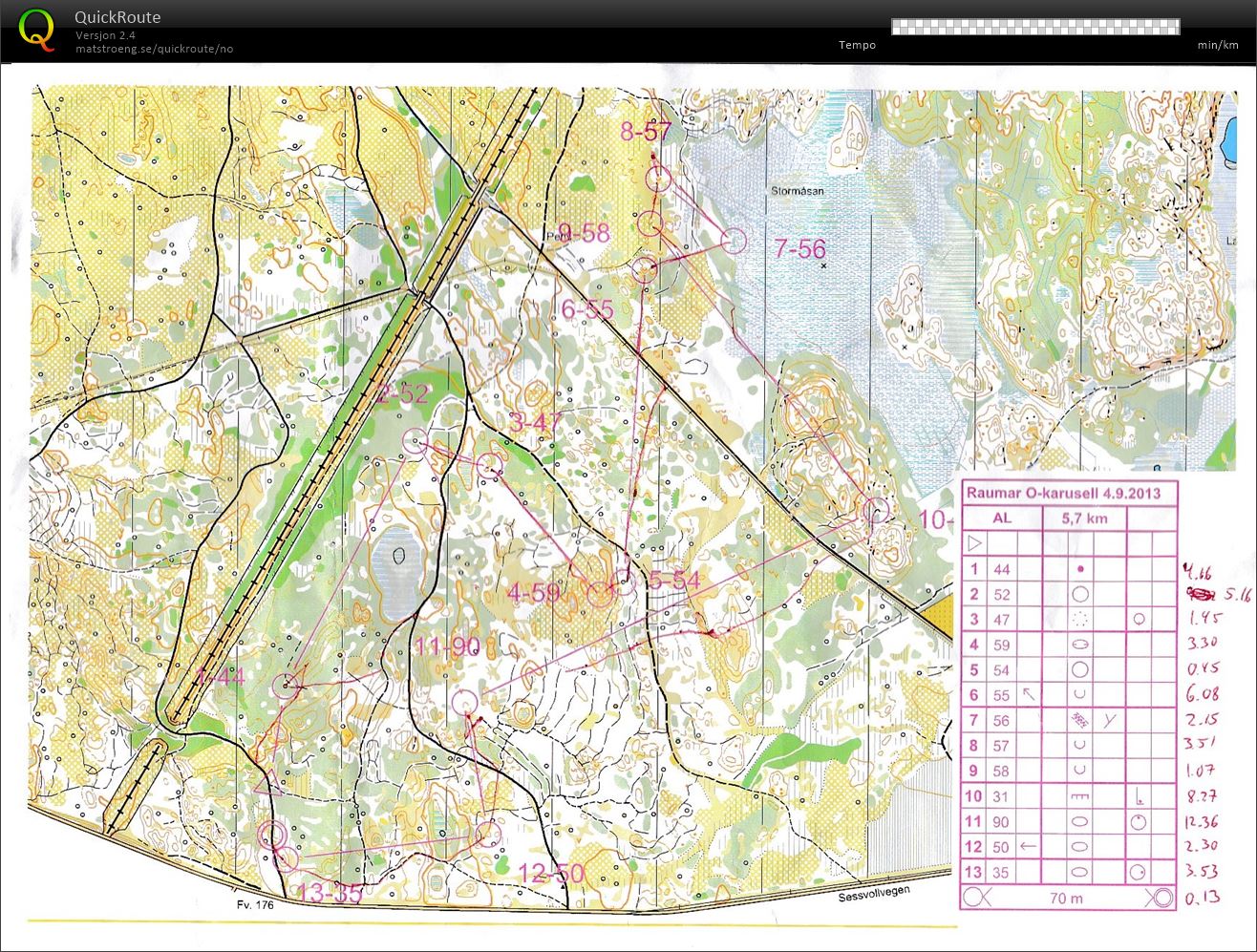Click handwritten split time 6.08
This screenshot has height=952, width=1257.
pyautogui.click(x=1202, y=694)
